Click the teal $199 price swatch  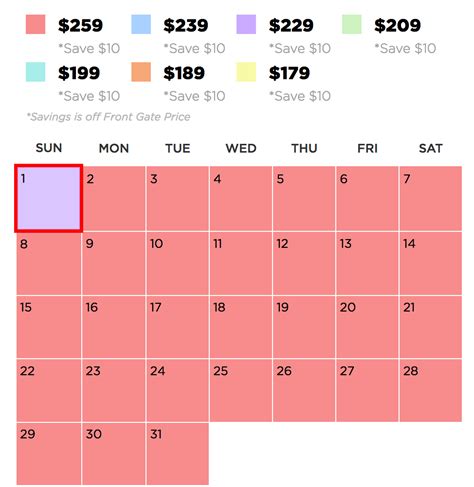coord(35,72)
